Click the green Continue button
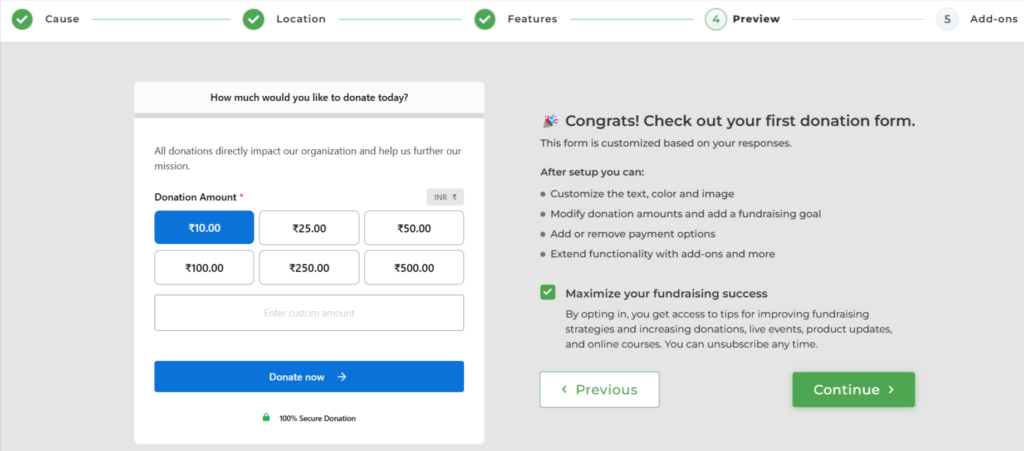 (x=854, y=390)
